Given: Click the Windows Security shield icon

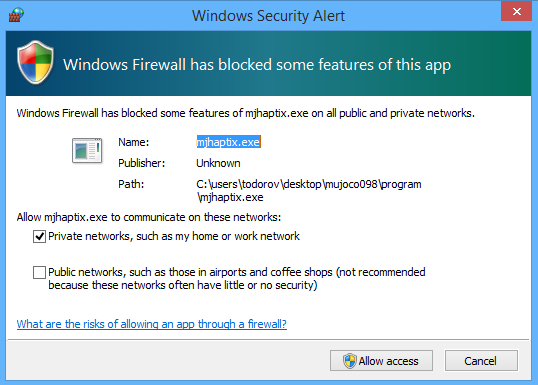Looking at the screenshot, I should (35, 62).
